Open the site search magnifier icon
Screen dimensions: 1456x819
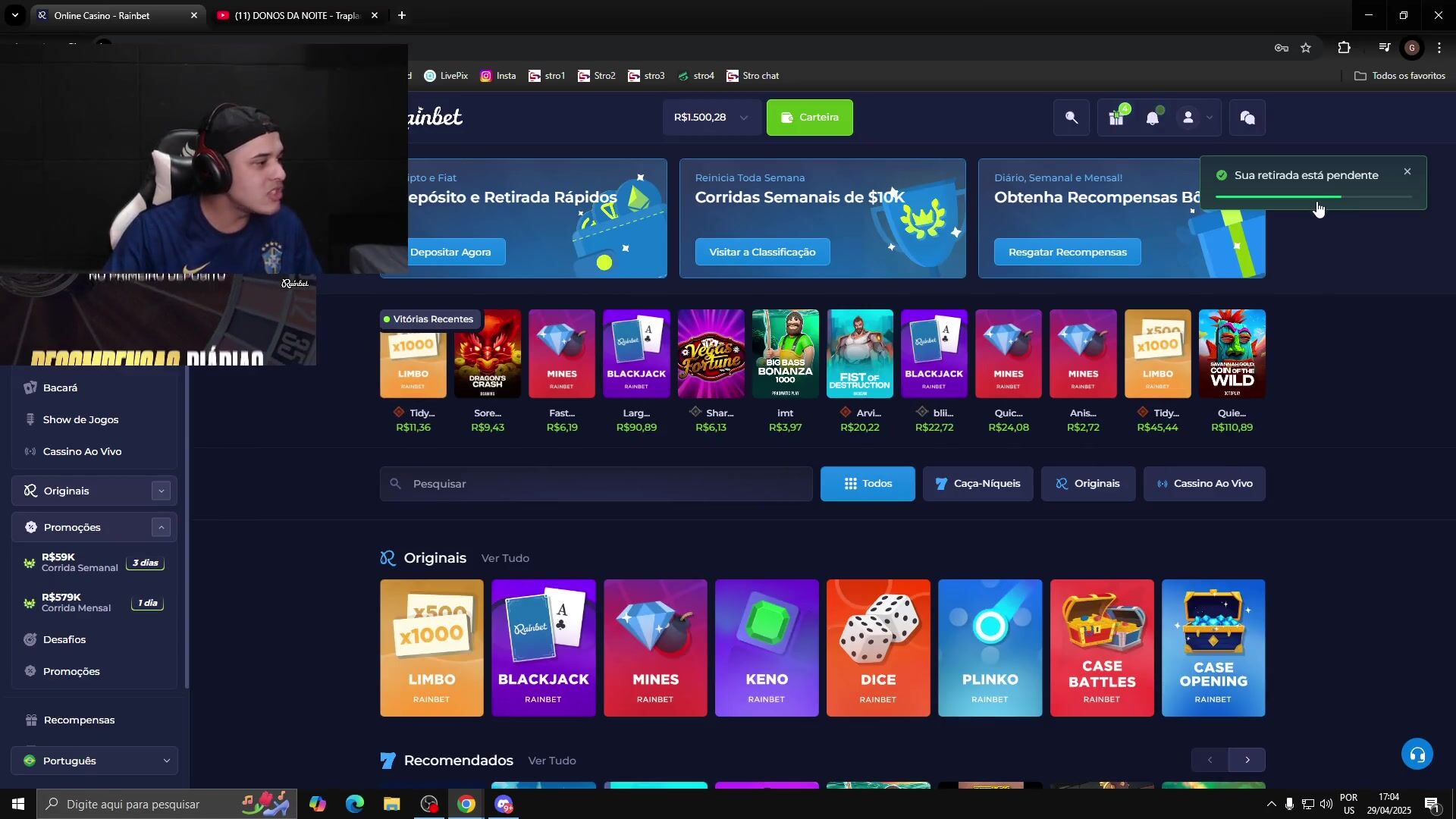[x=1072, y=118]
